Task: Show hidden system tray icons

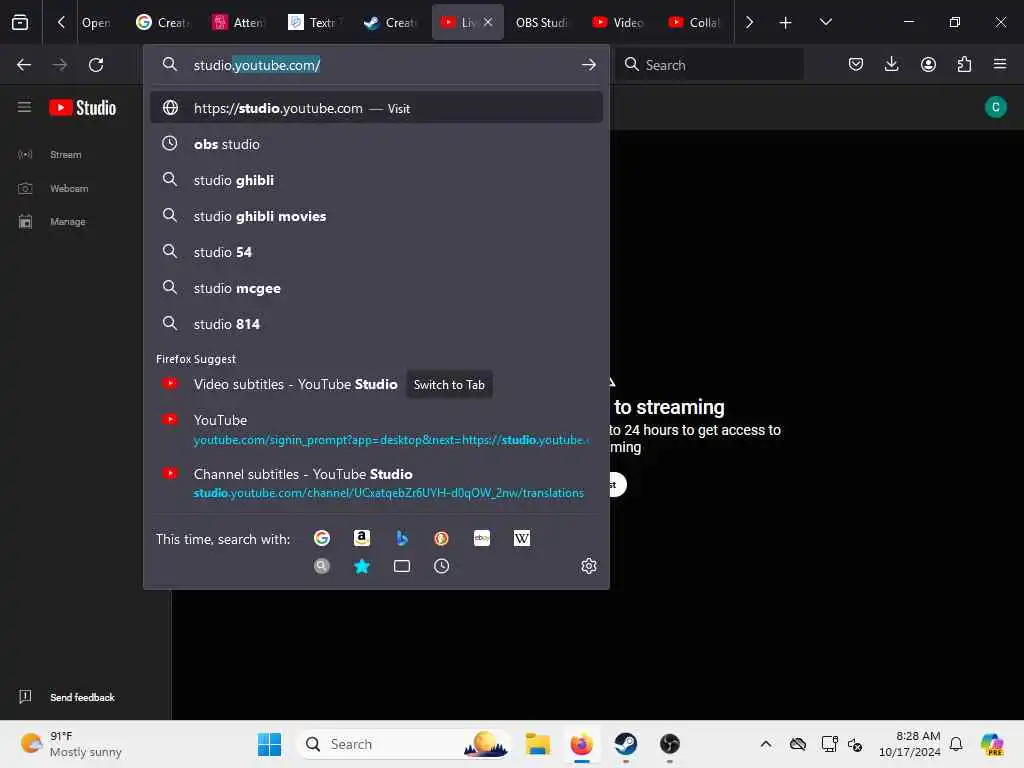Action: click(766, 744)
